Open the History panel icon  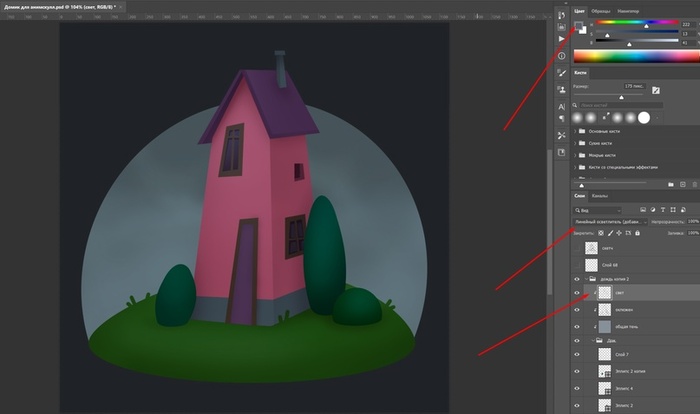pyautogui.click(x=562, y=17)
